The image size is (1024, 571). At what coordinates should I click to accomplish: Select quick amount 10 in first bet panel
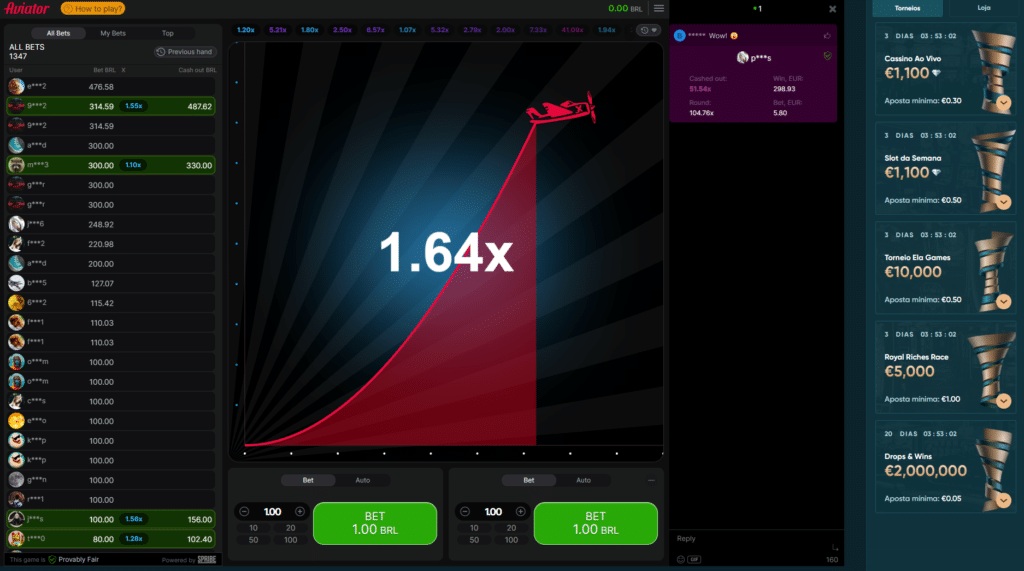(x=253, y=528)
